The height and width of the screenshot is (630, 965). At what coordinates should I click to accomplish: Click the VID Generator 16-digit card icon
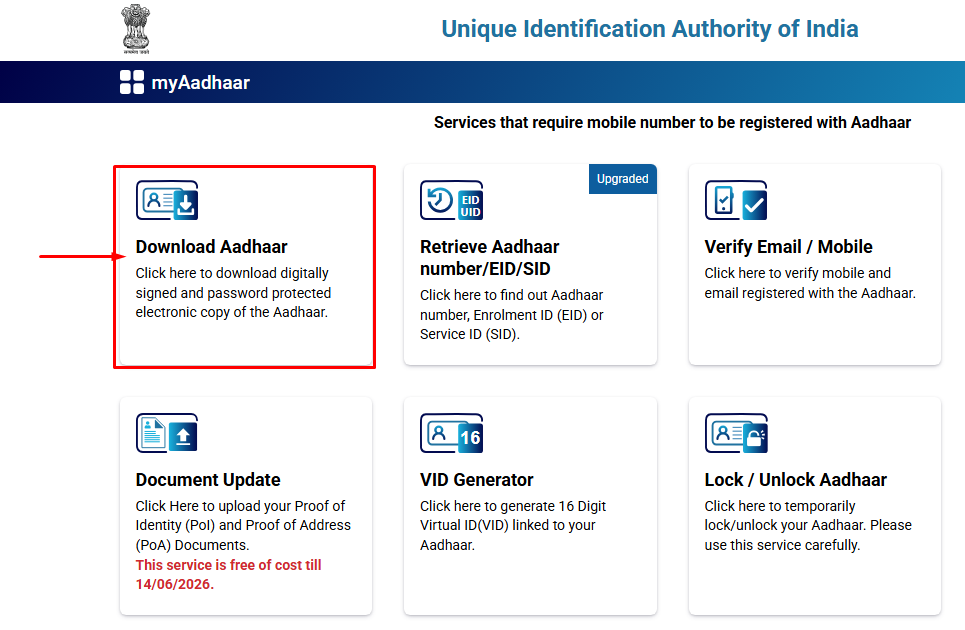(451, 433)
